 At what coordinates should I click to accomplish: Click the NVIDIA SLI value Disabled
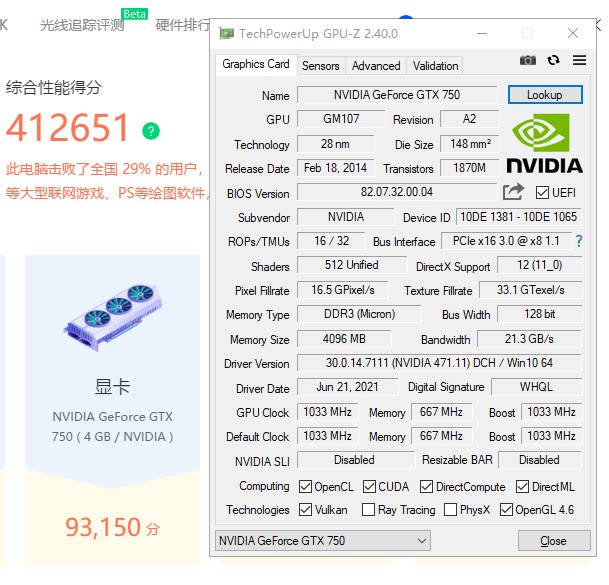click(x=354, y=460)
